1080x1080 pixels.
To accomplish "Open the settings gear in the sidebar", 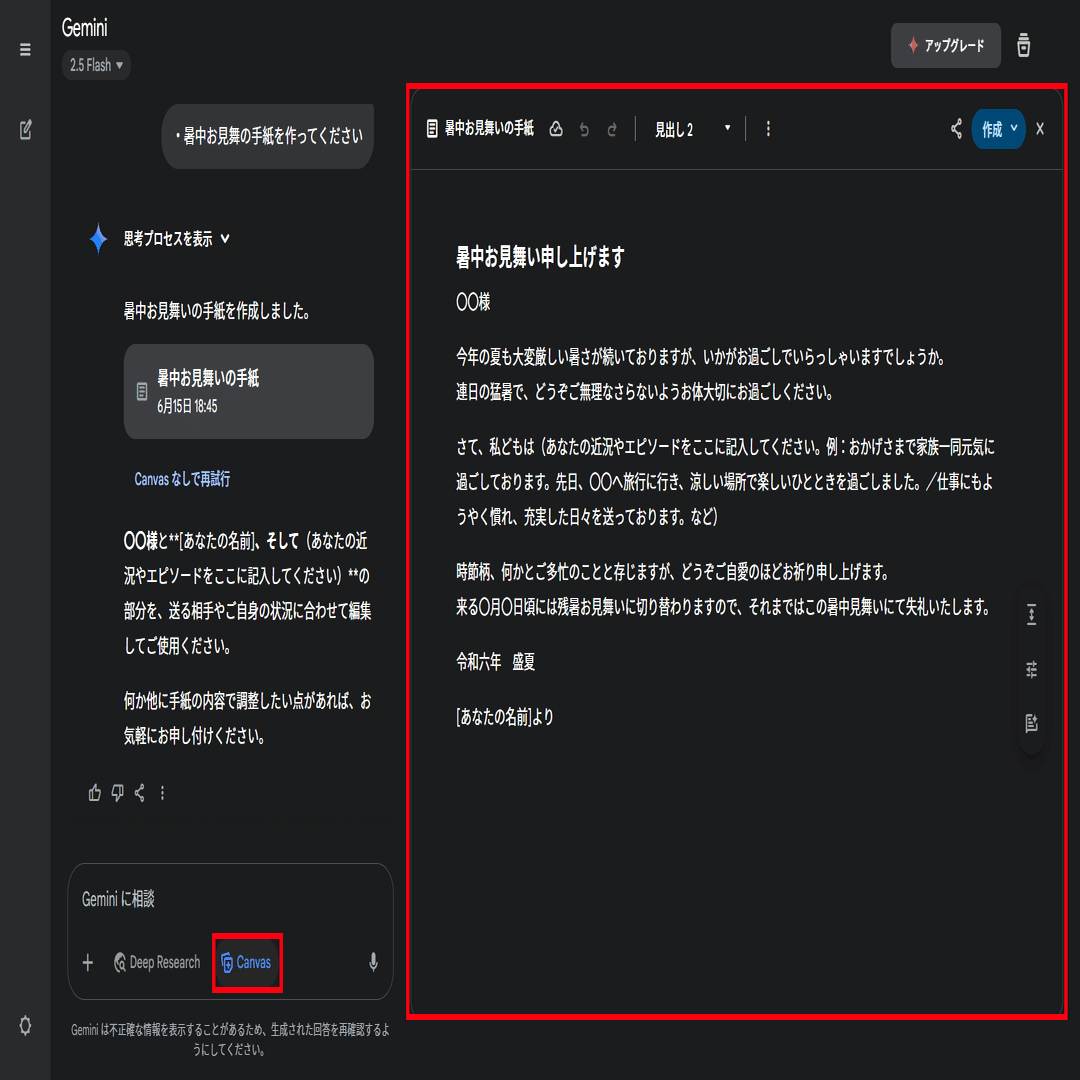I will pyautogui.click(x=25, y=1025).
